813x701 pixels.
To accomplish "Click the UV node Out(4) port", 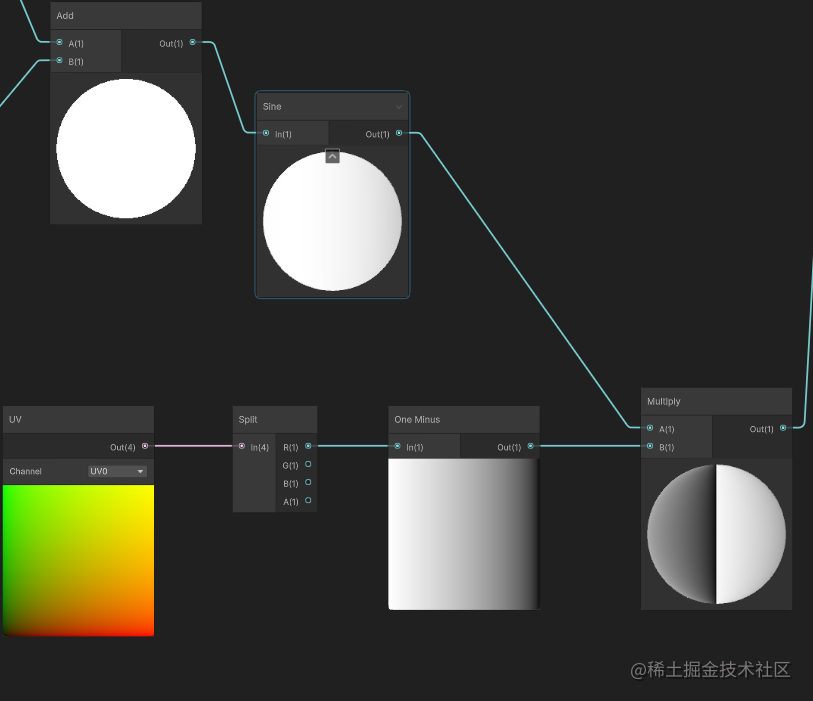I will (x=145, y=446).
